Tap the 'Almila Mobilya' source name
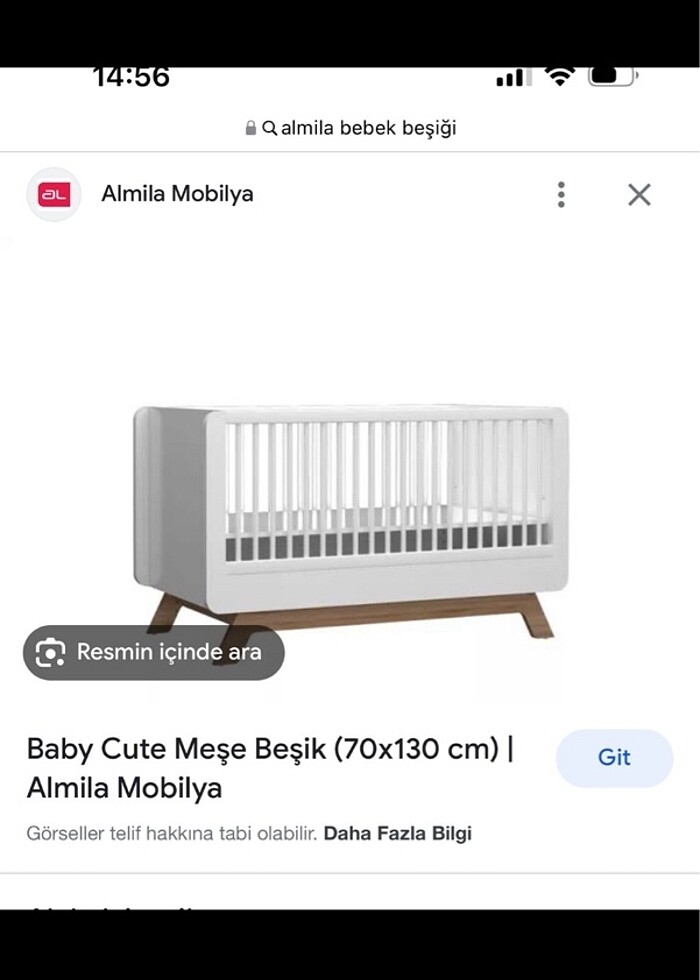700x980 pixels. tap(178, 194)
